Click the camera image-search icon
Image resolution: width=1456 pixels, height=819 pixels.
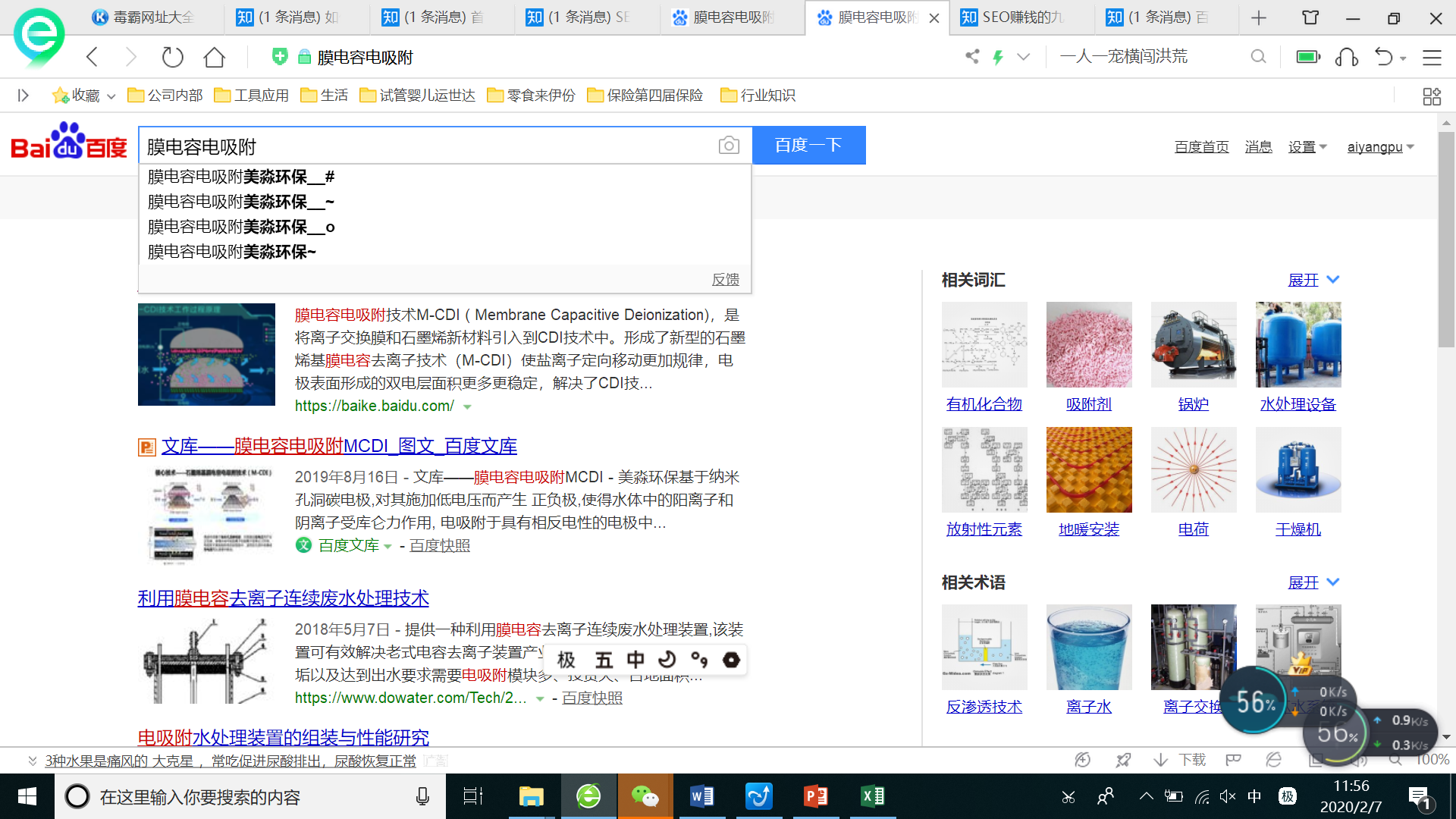coord(729,145)
